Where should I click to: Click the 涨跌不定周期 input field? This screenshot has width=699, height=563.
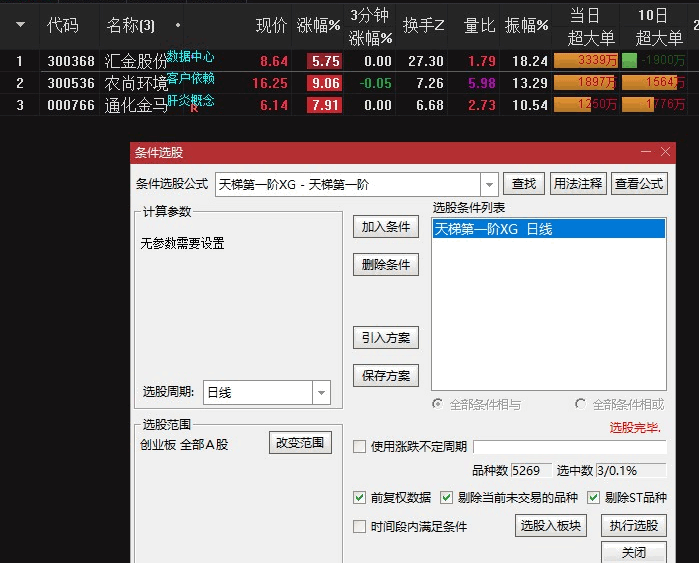(570, 447)
